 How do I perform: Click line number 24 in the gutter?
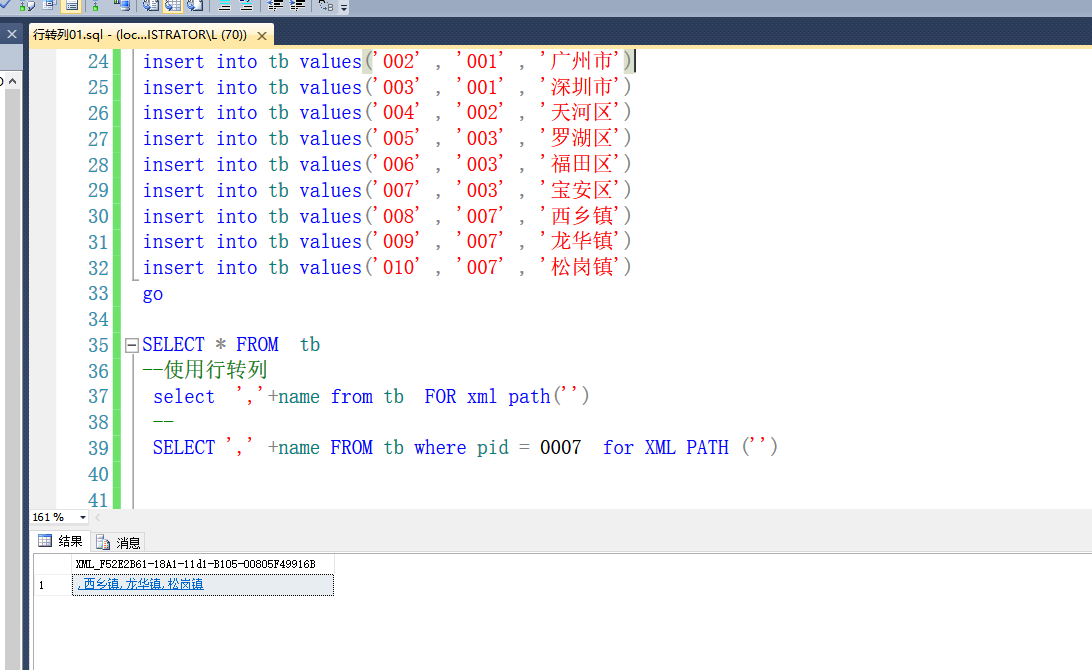(98, 62)
